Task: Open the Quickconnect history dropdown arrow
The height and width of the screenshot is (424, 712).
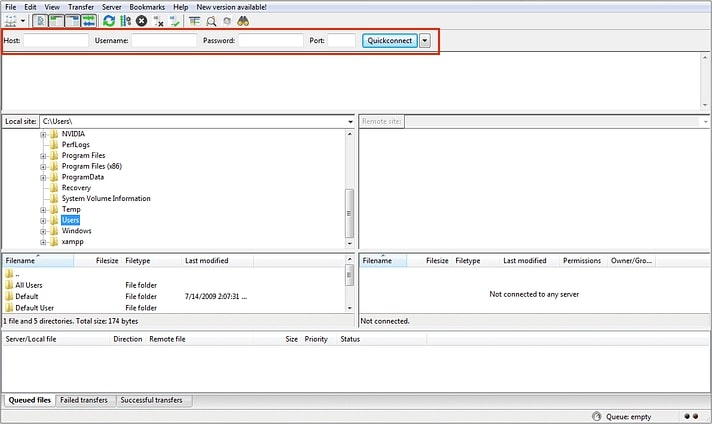Action: (425, 40)
